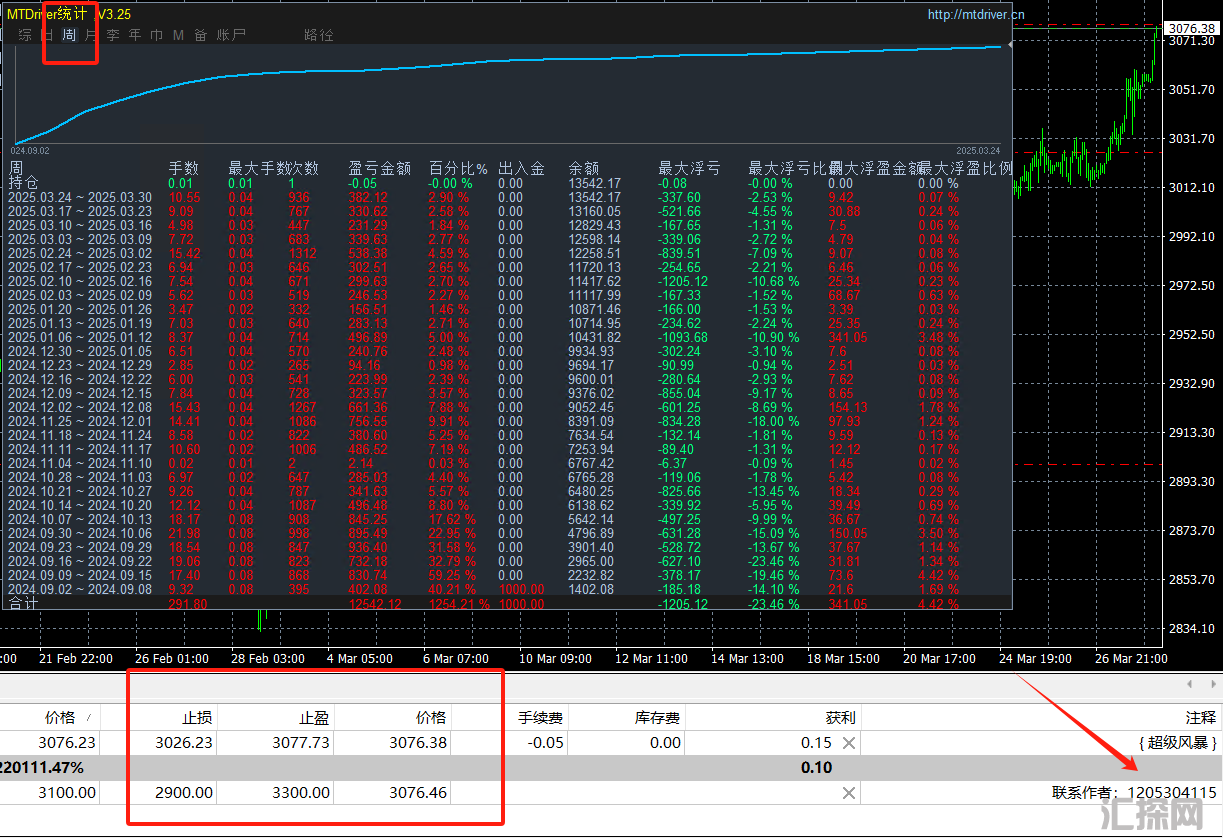The height and width of the screenshot is (838, 1223).
Task: Click the 2025.03.24 ~ 2025.03.30 week row
Action: (80, 198)
